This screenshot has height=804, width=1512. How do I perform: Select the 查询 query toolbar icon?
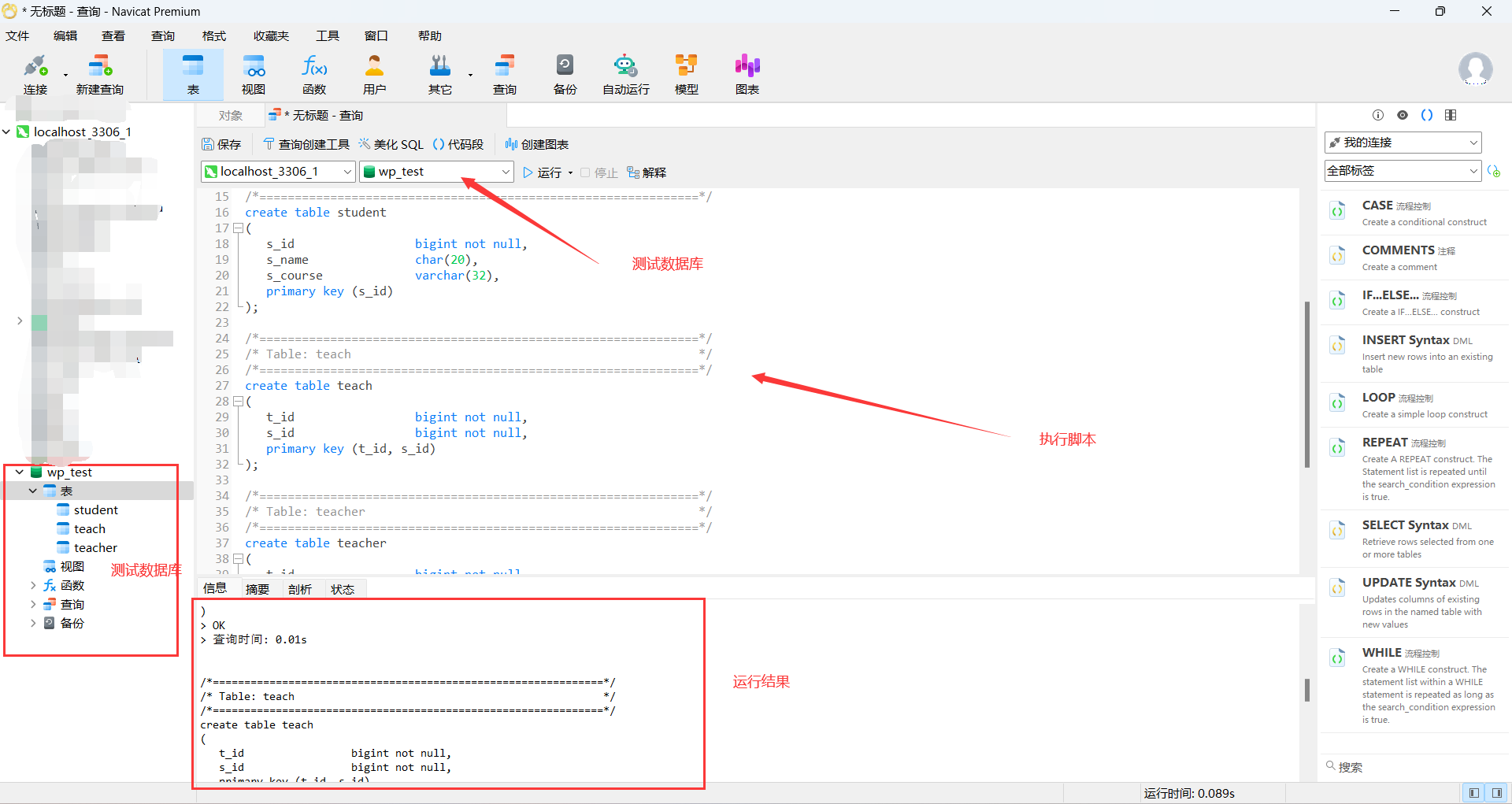[505, 75]
